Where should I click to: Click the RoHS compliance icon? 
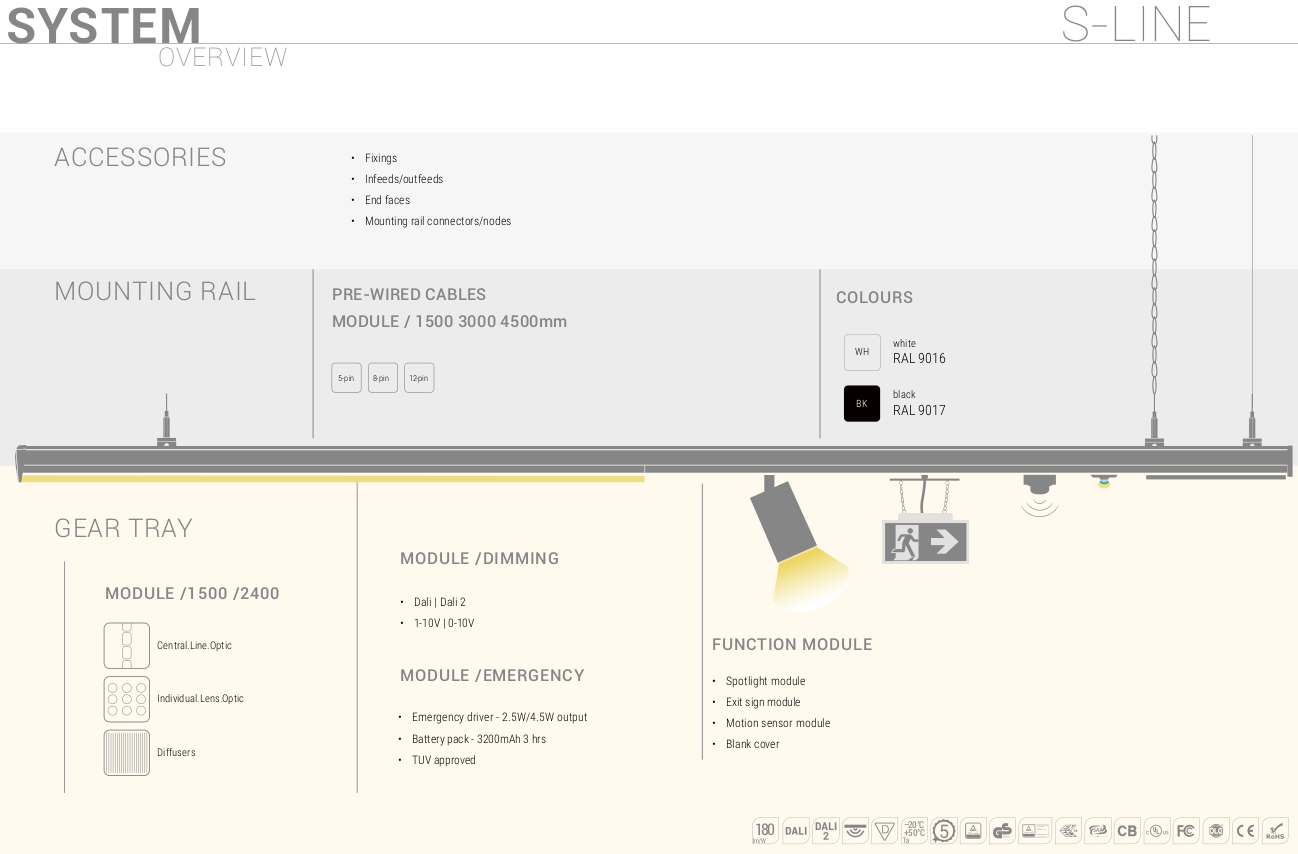coord(1275,830)
